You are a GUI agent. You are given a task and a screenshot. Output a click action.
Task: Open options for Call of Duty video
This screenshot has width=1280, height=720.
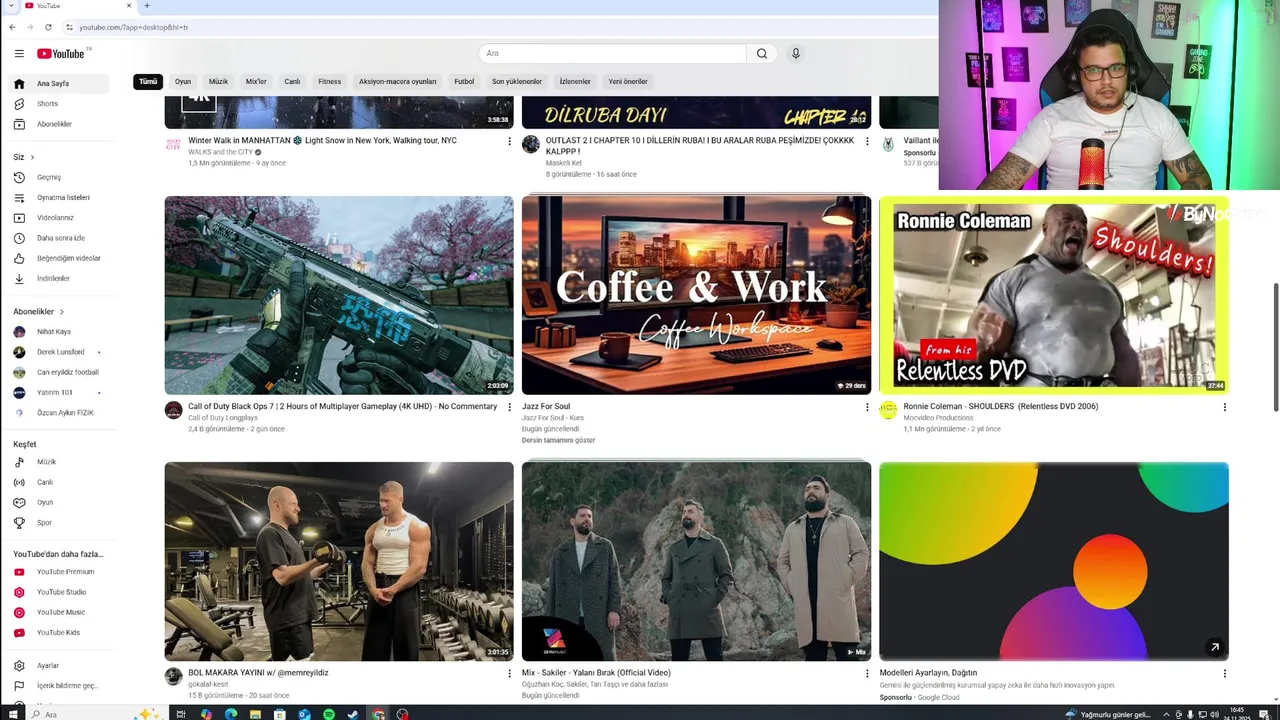pos(509,407)
